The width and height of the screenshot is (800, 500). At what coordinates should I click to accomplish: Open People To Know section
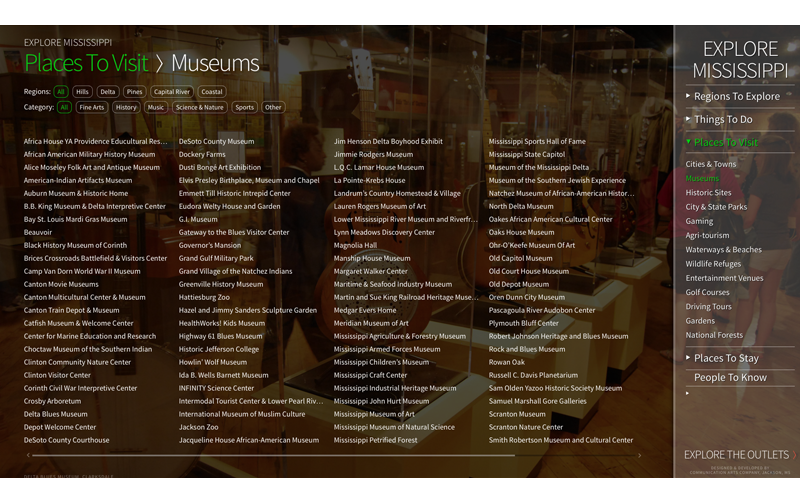coord(730,378)
